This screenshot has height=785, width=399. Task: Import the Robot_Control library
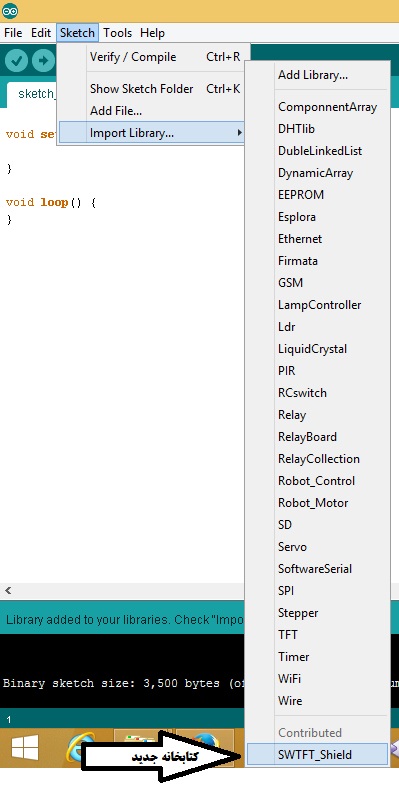[x=317, y=482]
